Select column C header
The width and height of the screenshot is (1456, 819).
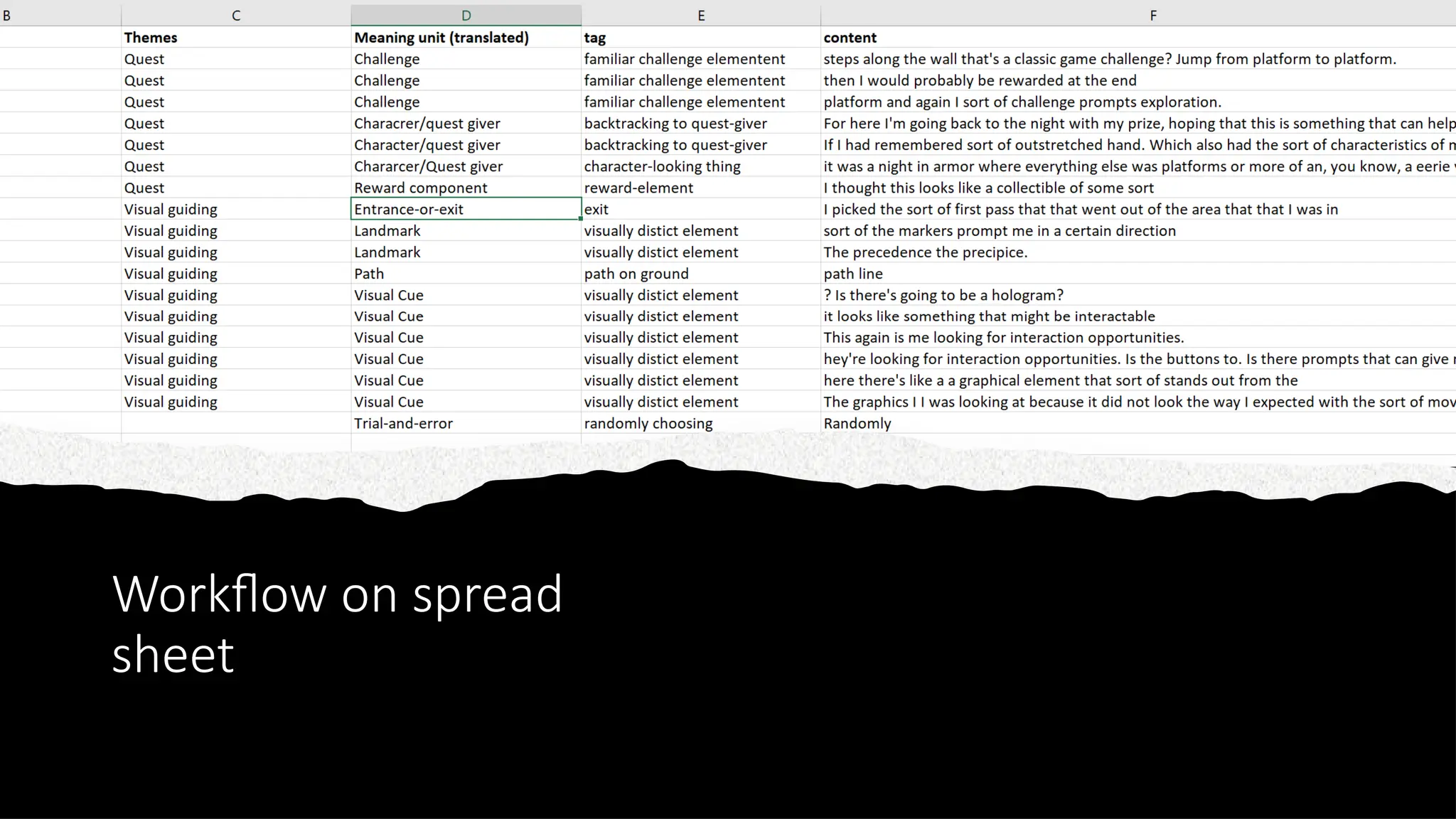tap(236, 16)
